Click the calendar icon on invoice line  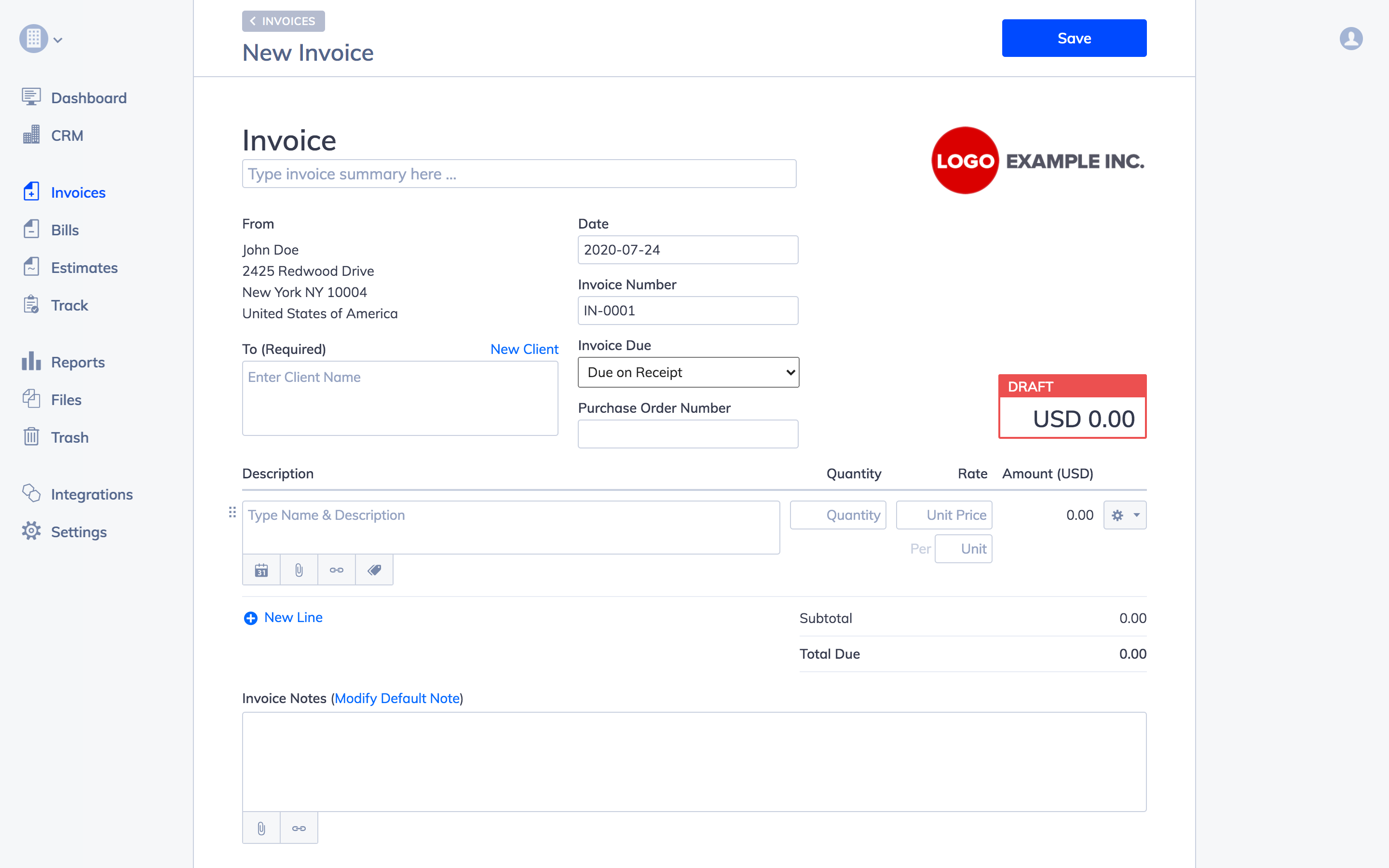tap(261, 570)
